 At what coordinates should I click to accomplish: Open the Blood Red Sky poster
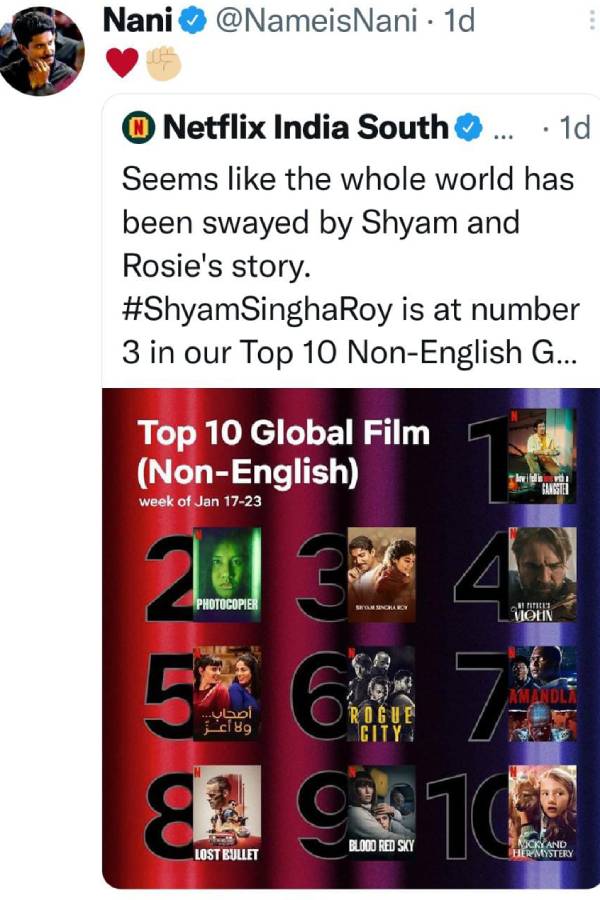pos(382,812)
